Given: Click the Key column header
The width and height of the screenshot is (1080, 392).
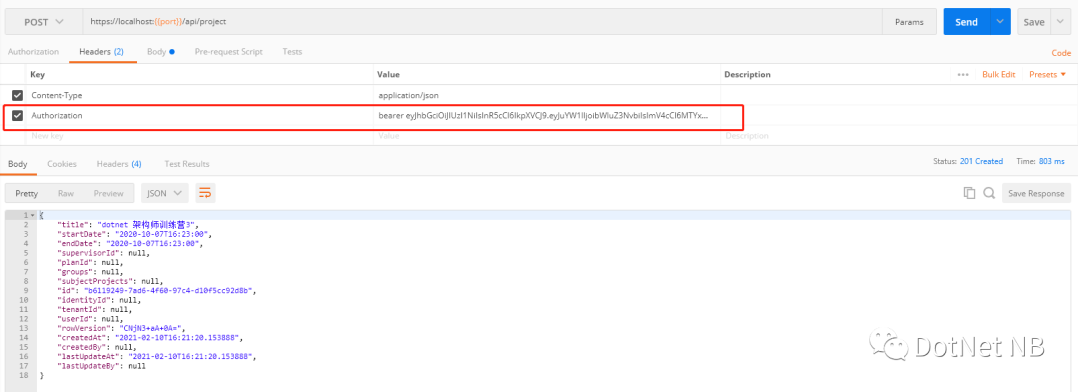Looking at the screenshot, I should coord(38,74).
